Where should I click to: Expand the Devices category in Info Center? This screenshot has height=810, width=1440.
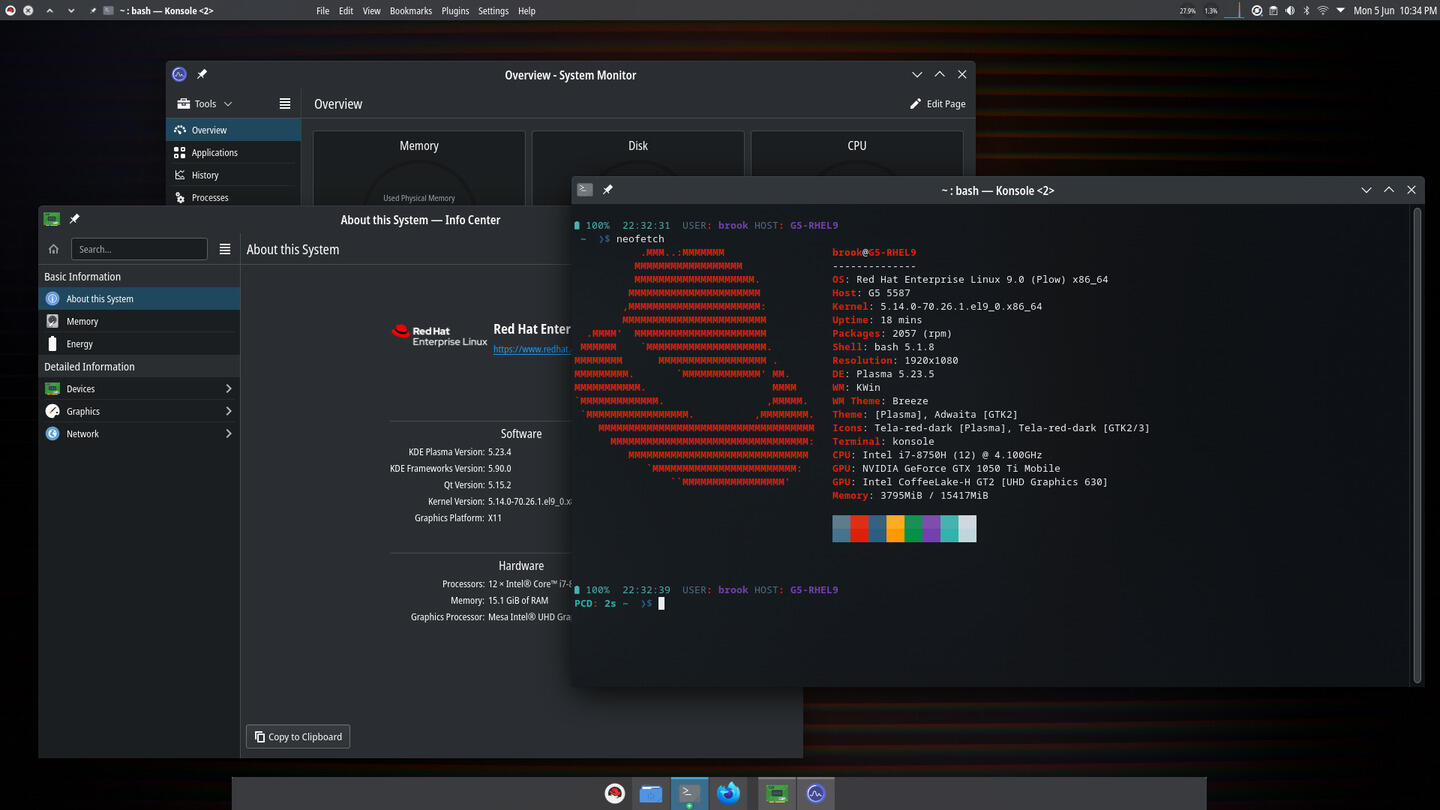pyautogui.click(x=139, y=388)
